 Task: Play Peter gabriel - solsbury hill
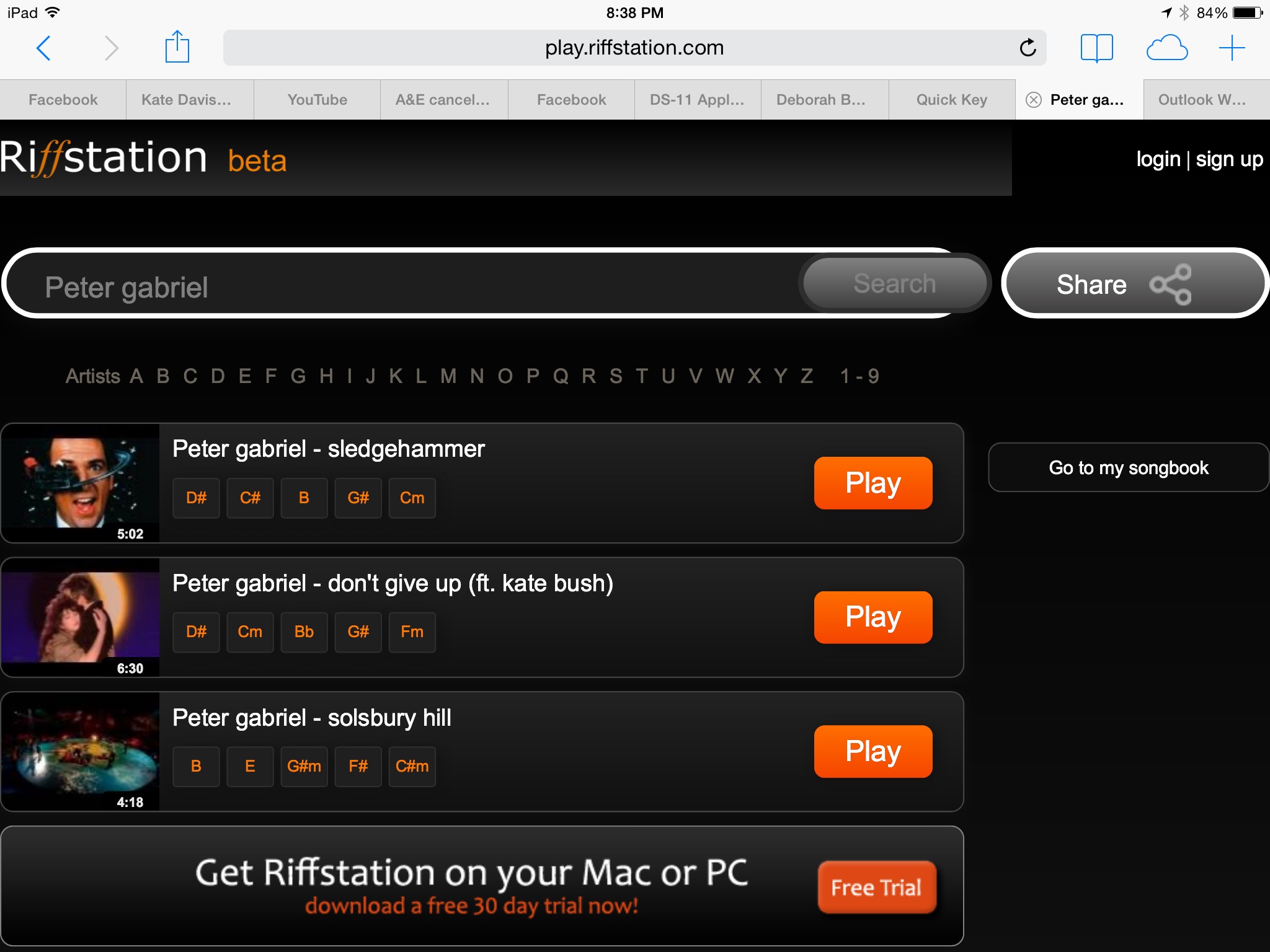click(x=873, y=751)
